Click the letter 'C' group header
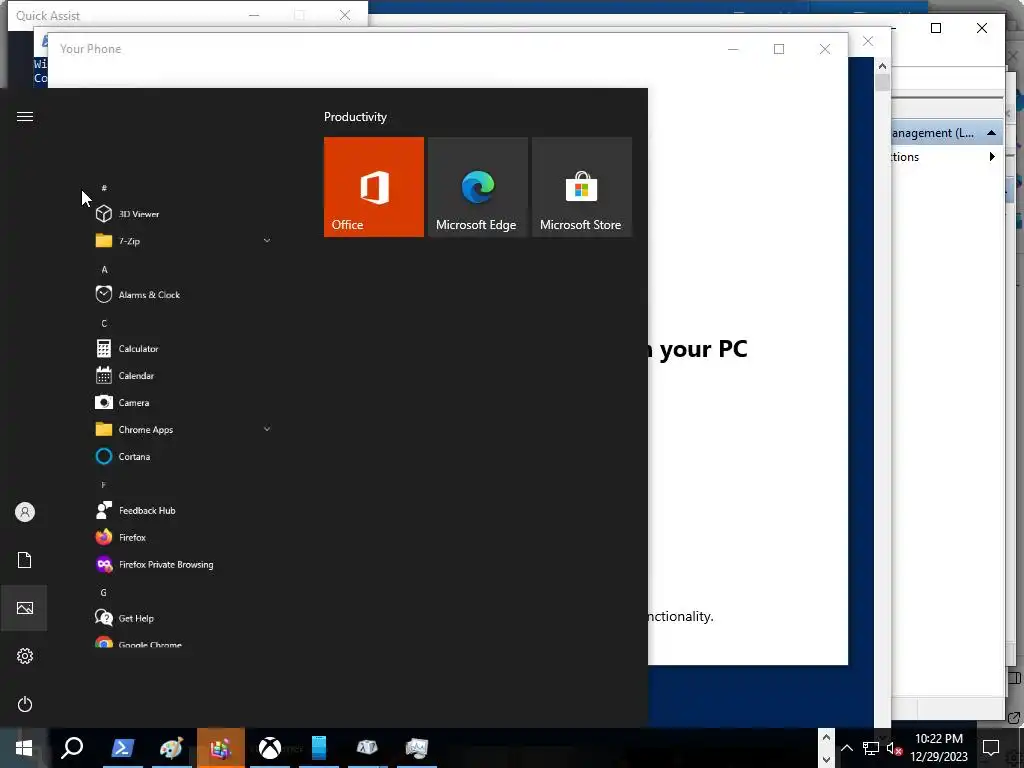 104,323
